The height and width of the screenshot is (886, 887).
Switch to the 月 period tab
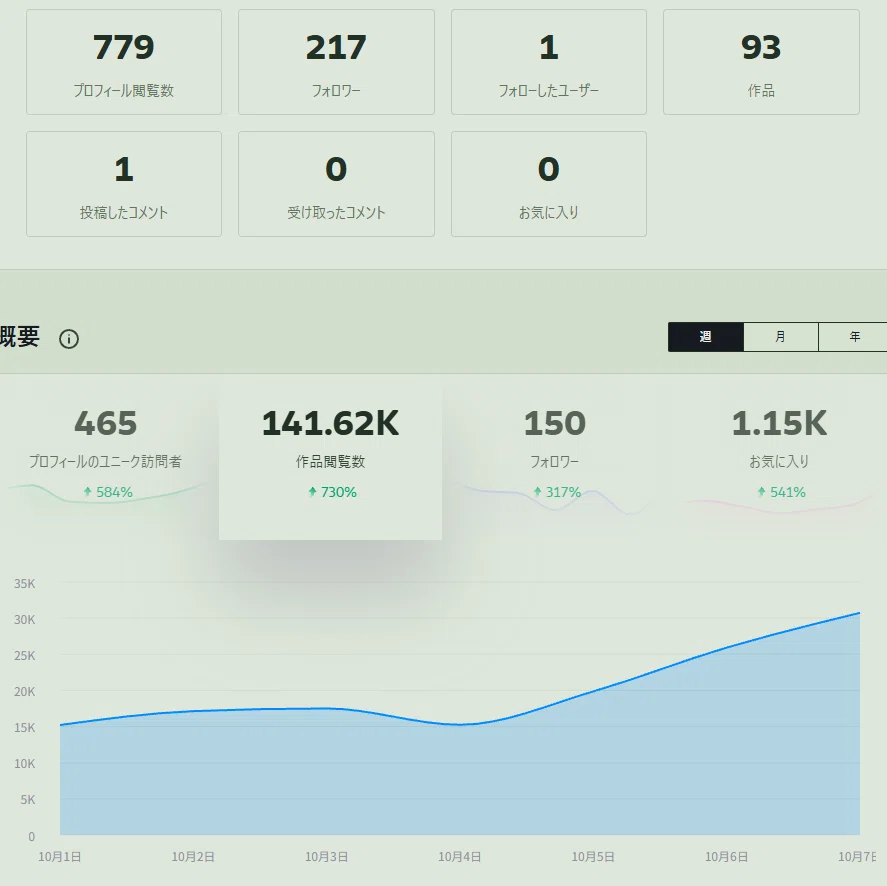(x=781, y=337)
